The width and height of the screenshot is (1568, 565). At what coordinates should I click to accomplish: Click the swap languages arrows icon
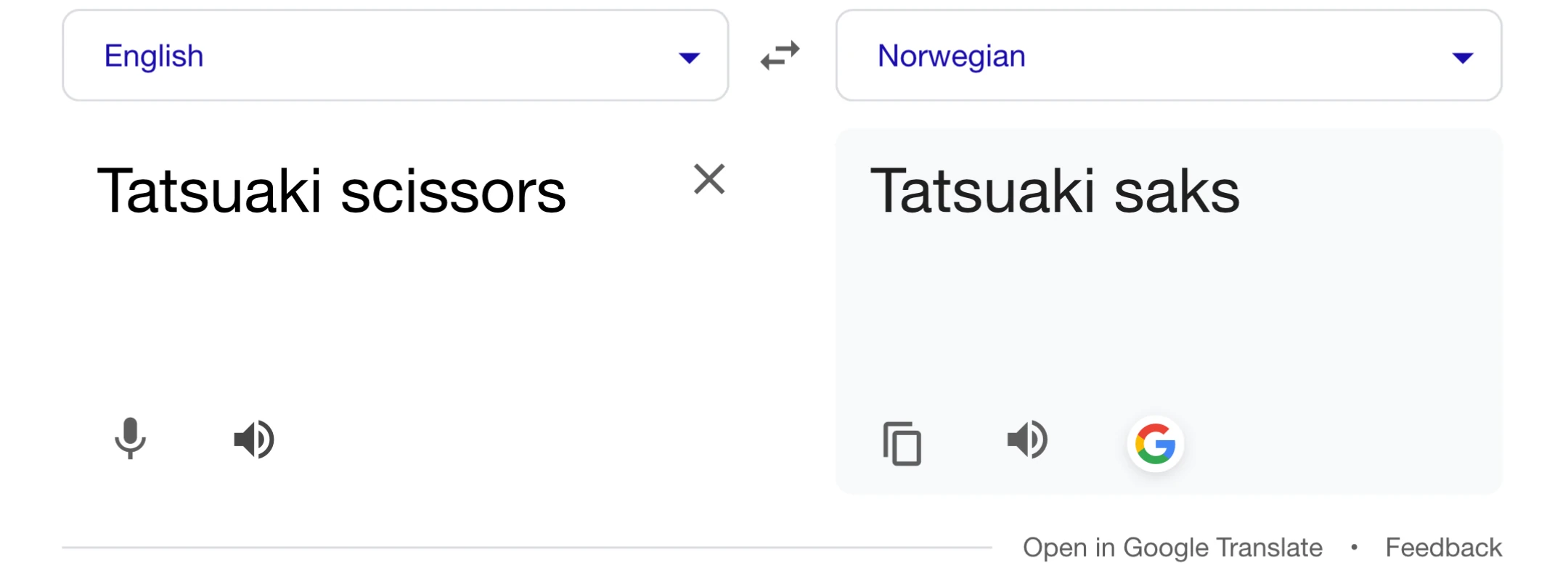pyautogui.click(x=781, y=54)
